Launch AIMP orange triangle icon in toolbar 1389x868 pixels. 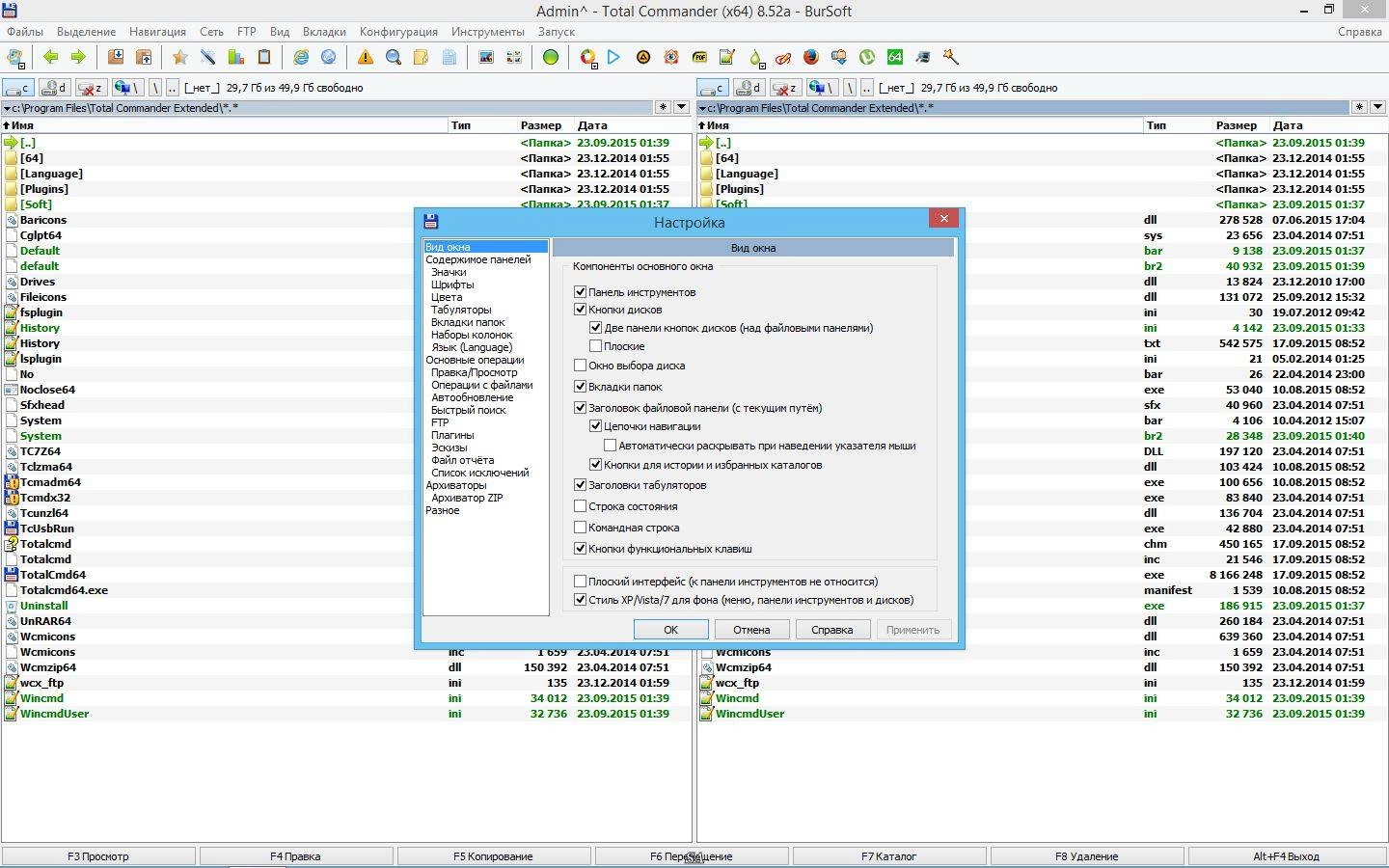(642, 57)
